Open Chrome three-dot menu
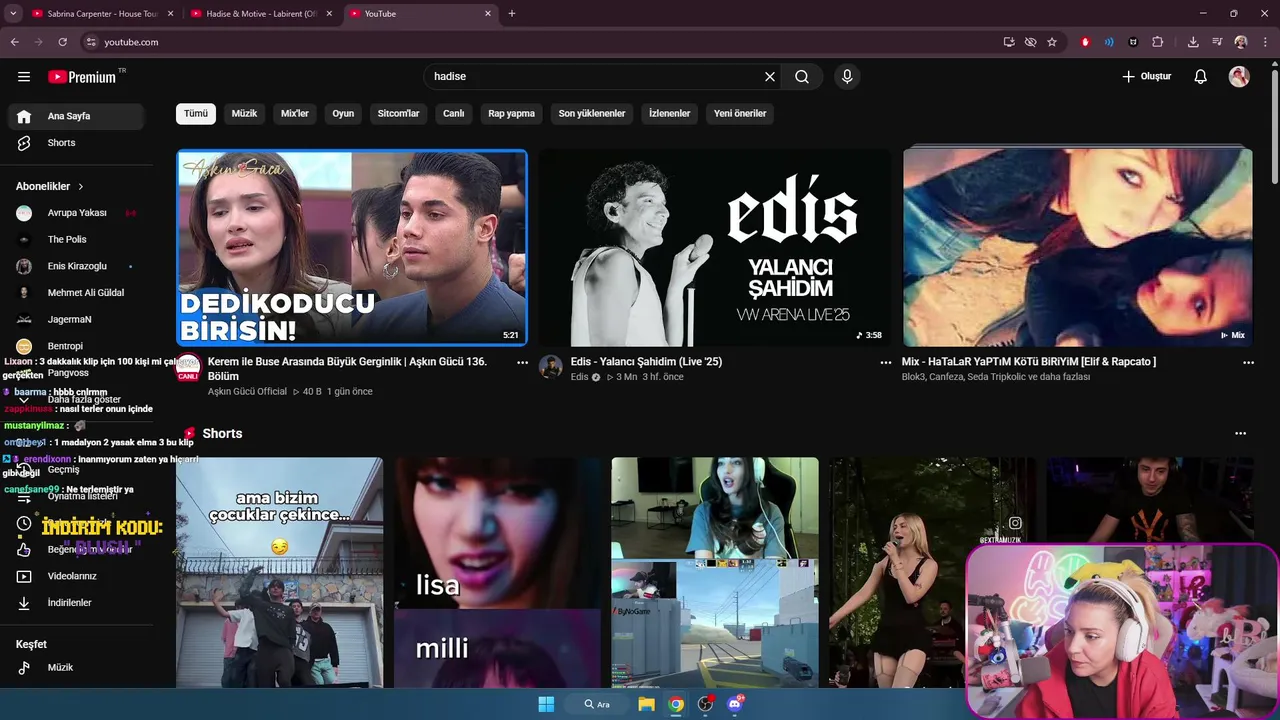The image size is (1280, 720). [x=1265, y=42]
